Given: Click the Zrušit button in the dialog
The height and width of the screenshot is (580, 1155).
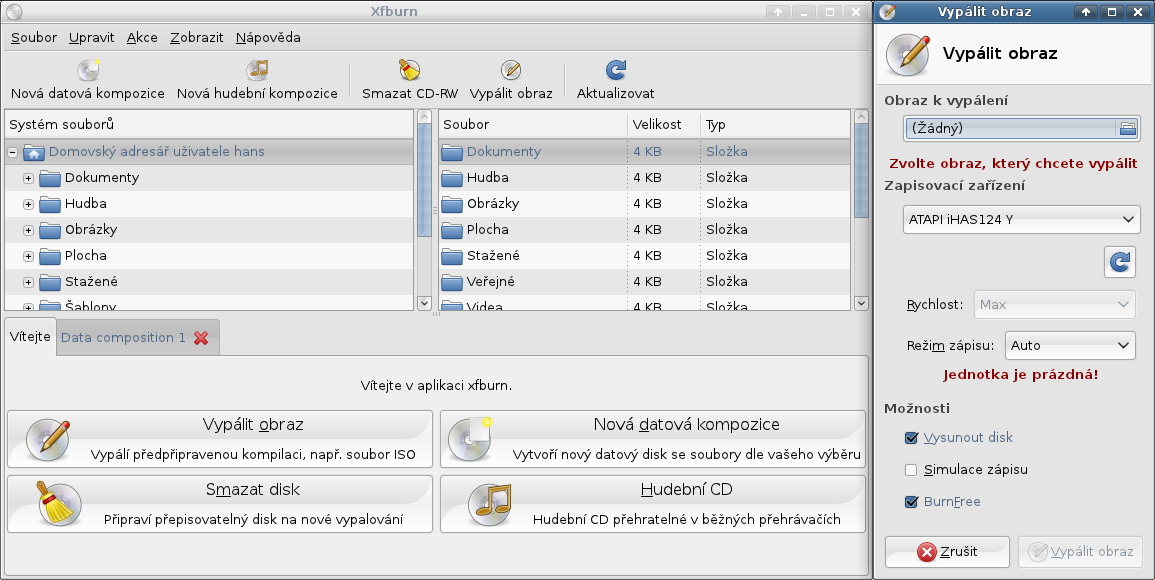Looking at the screenshot, I should 947,552.
